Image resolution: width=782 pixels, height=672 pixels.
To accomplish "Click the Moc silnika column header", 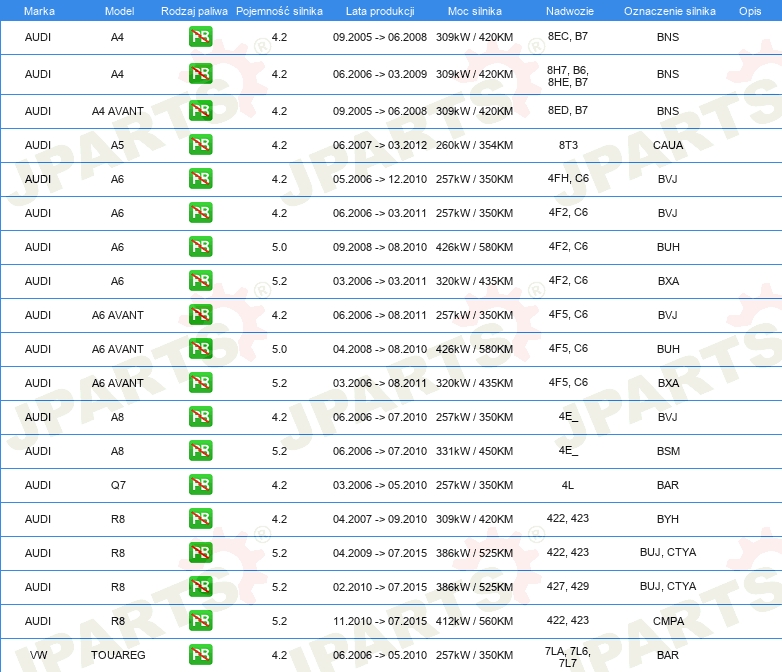I will coord(474,11).
